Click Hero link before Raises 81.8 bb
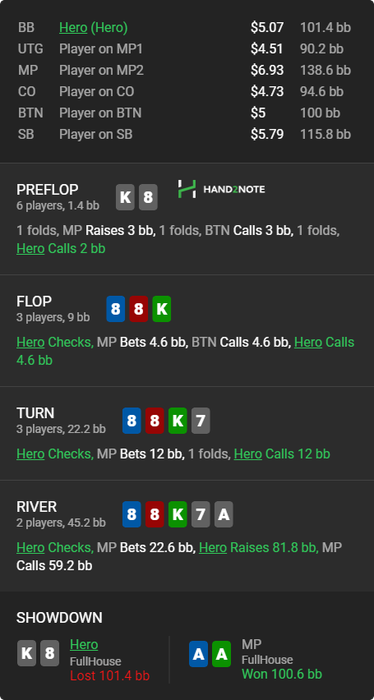The height and width of the screenshot is (700, 374). click(x=213, y=547)
